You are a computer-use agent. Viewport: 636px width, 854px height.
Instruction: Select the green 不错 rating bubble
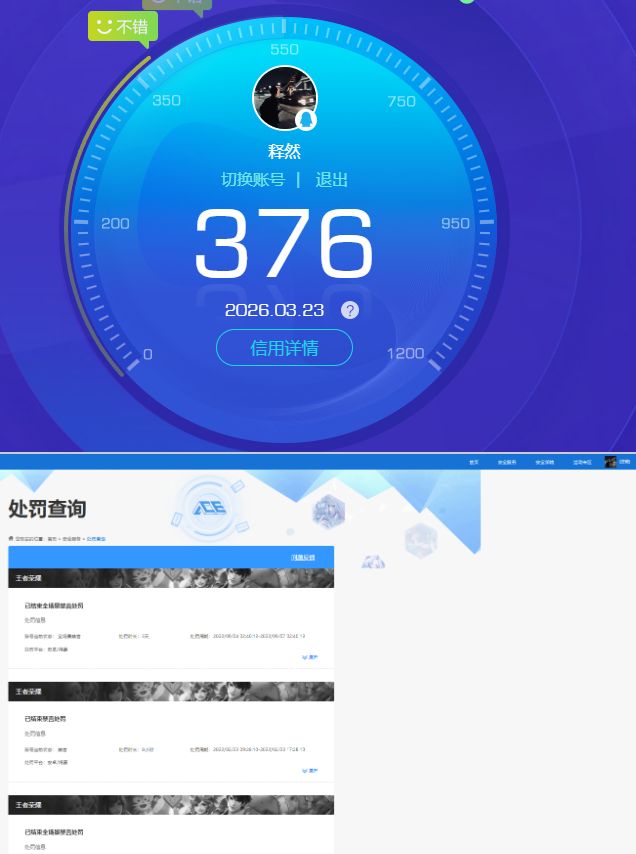pyautogui.click(x=123, y=27)
